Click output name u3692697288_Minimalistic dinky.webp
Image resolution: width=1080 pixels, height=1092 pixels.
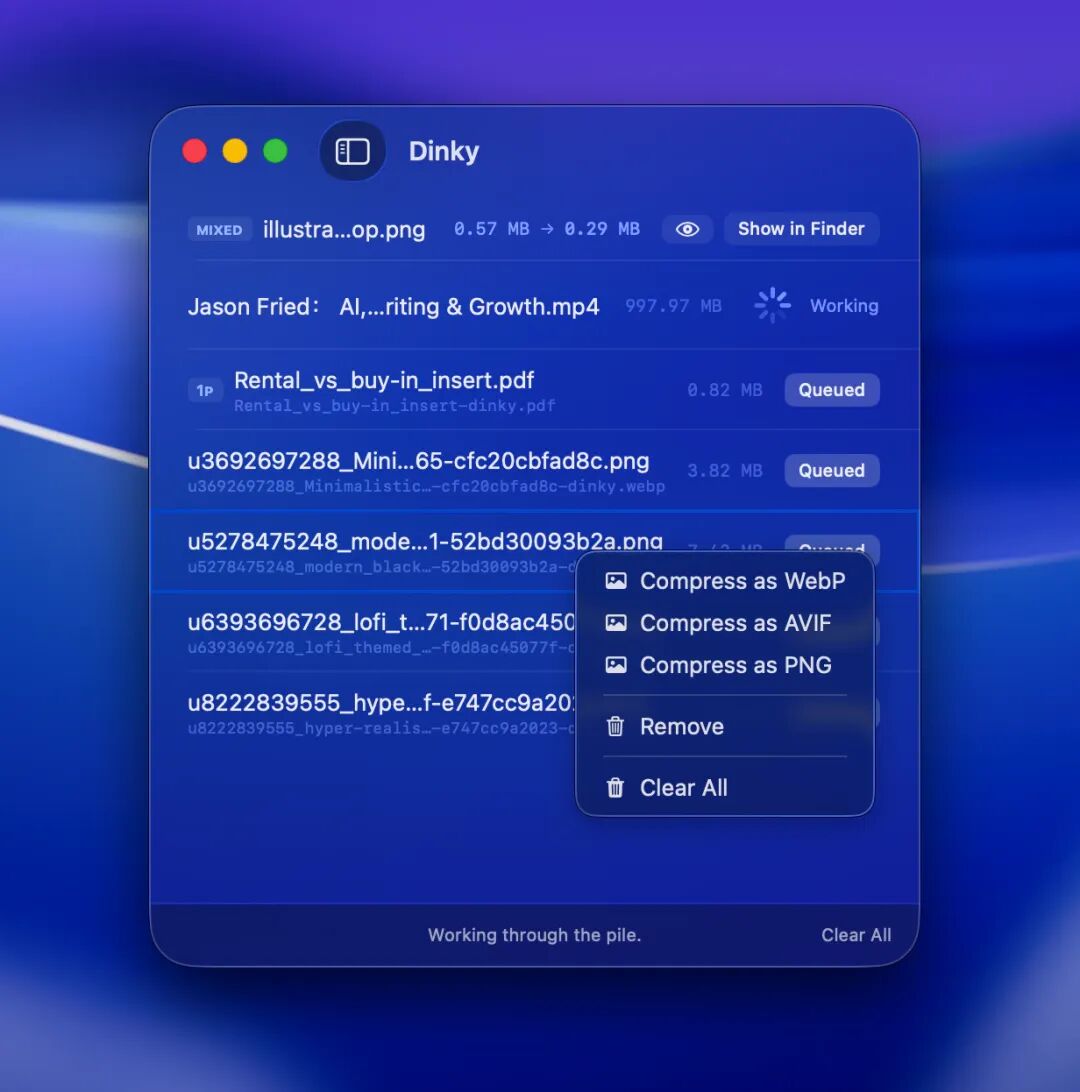pos(426,486)
